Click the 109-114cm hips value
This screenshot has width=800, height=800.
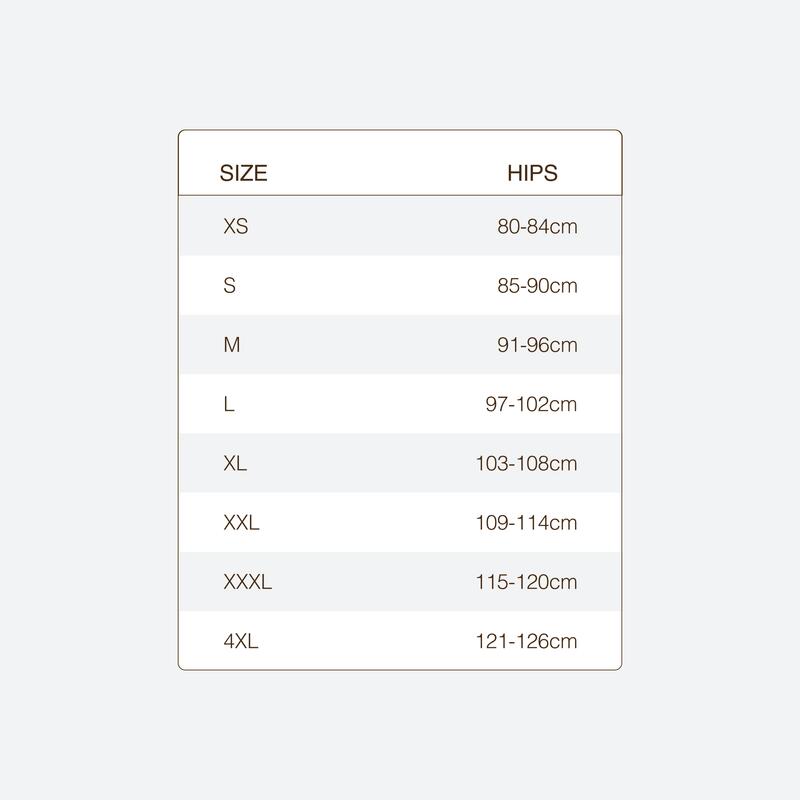click(527, 522)
